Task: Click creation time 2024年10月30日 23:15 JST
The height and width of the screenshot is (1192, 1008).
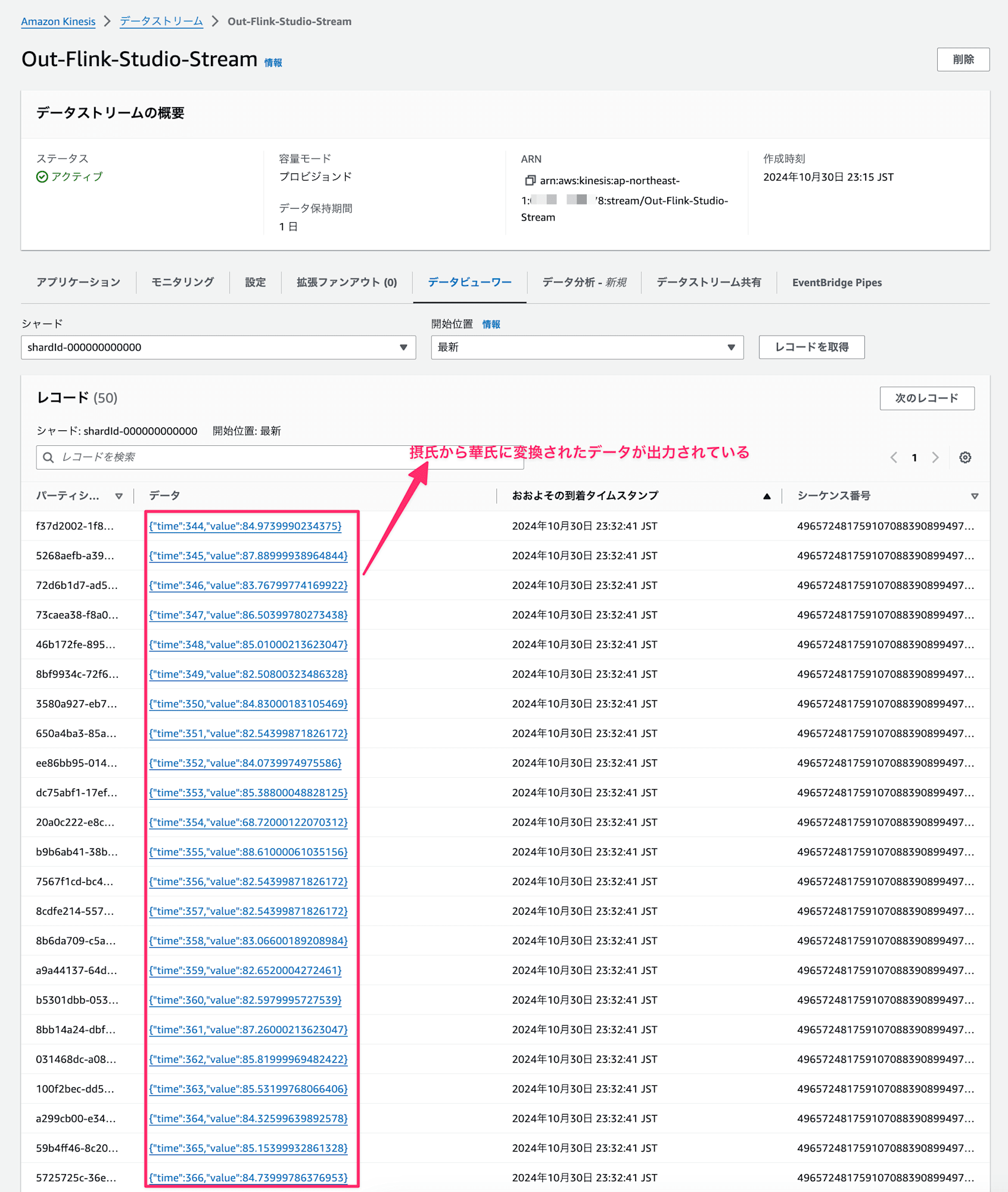Action: (x=828, y=177)
